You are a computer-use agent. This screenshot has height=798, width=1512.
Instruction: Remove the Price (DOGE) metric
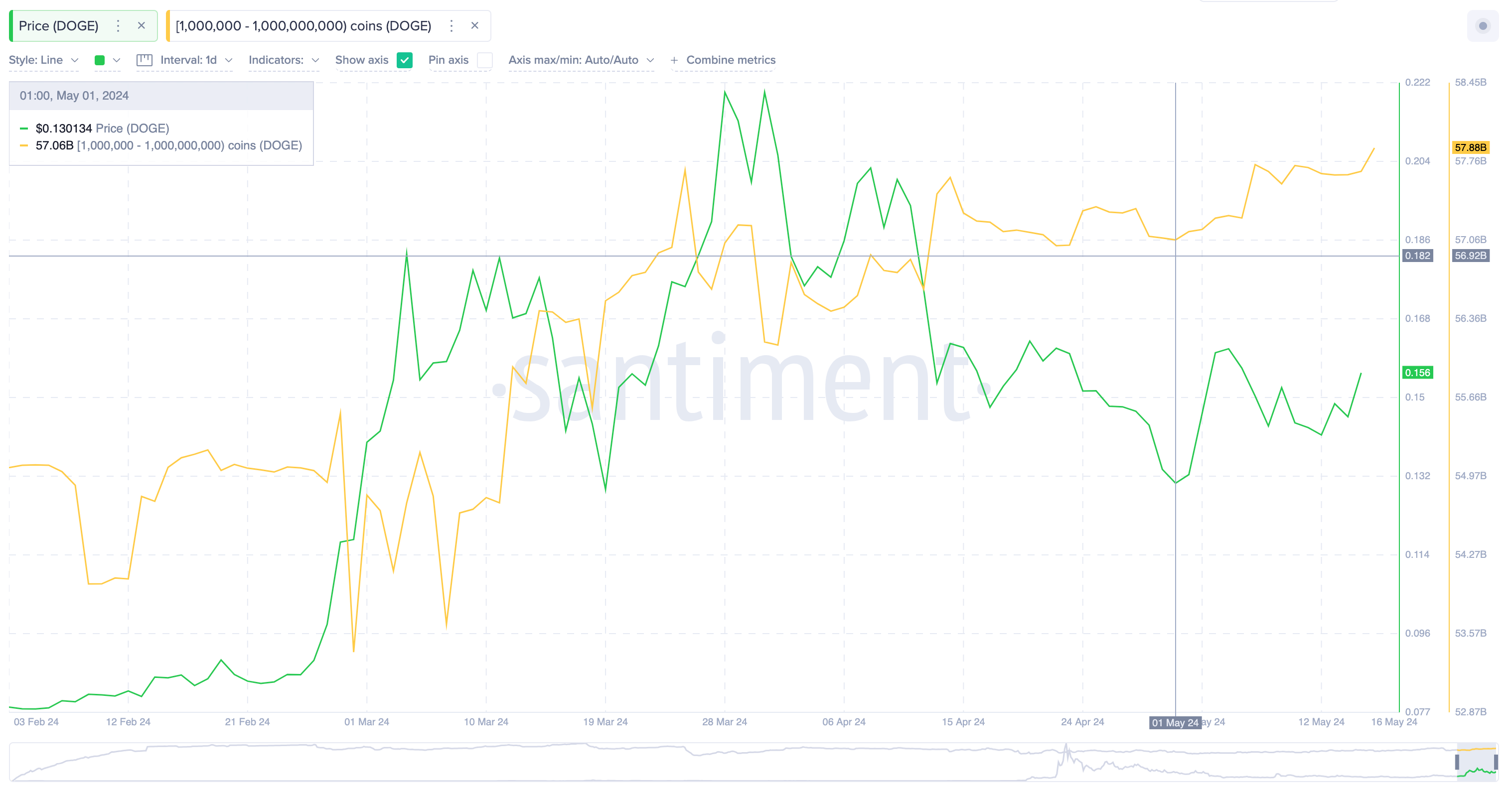142,26
